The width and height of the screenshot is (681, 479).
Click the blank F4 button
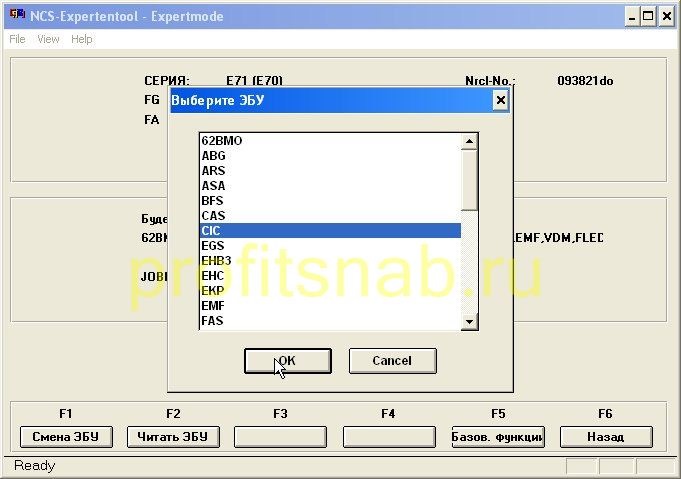point(389,436)
